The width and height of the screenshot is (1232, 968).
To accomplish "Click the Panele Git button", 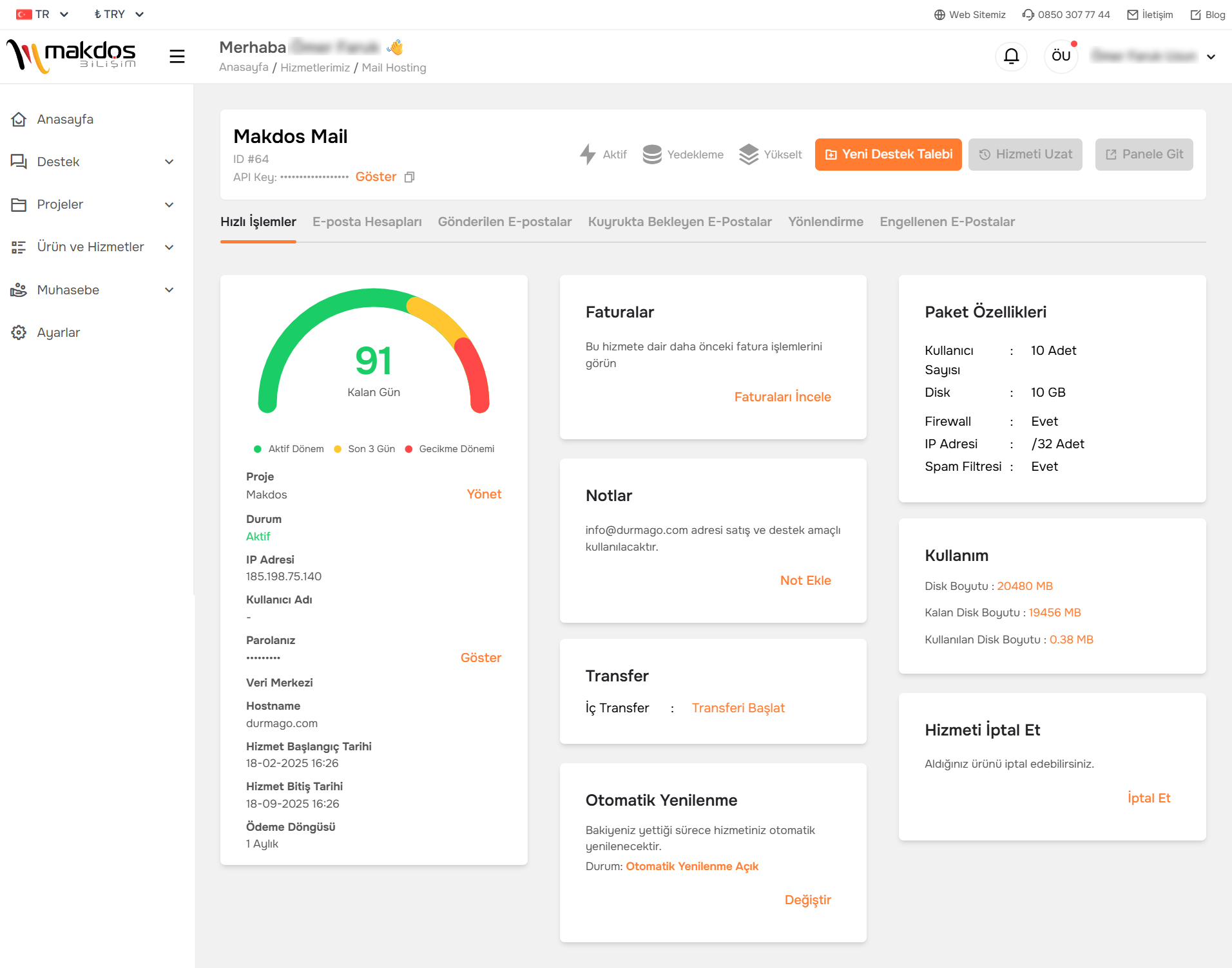I will (x=1144, y=155).
